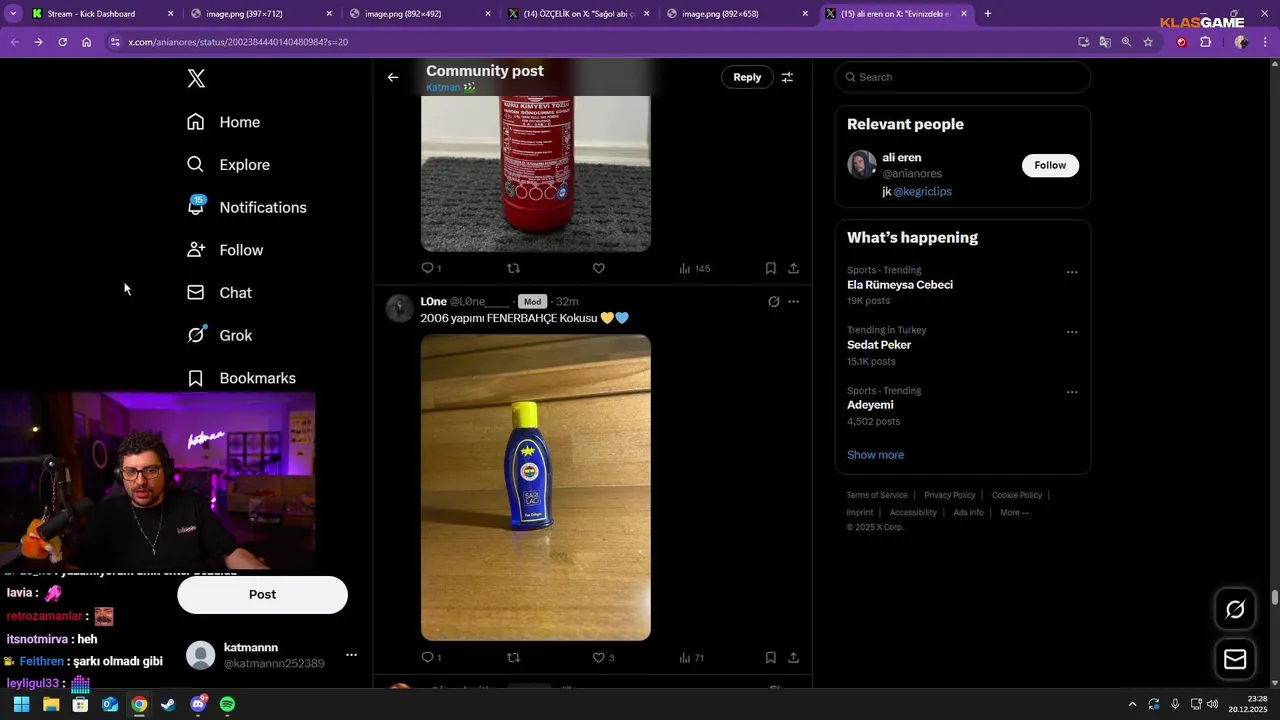
Task: Open ali eren profile avatar
Action: click(862, 164)
